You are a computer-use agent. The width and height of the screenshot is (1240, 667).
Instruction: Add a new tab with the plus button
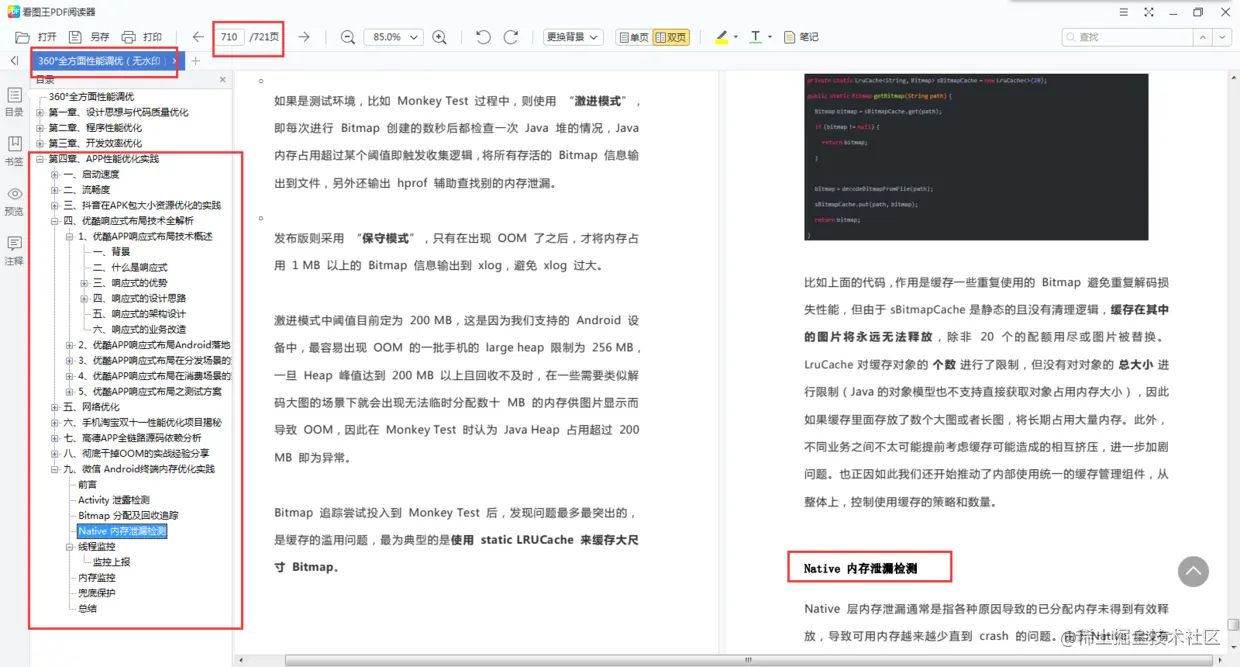(196, 61)
